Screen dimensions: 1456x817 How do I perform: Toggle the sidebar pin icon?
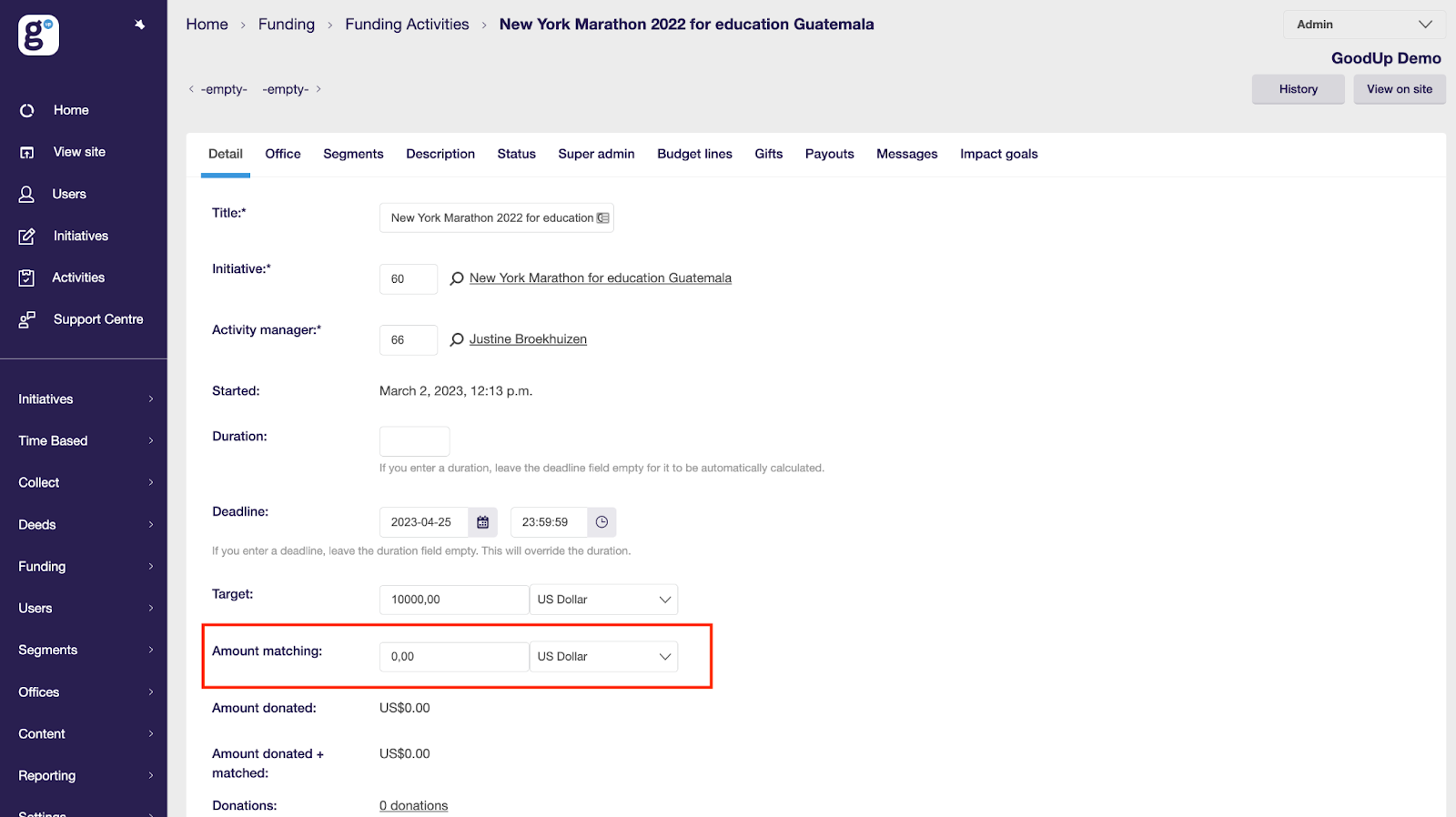pyautogui.click(x=139, y=25)
